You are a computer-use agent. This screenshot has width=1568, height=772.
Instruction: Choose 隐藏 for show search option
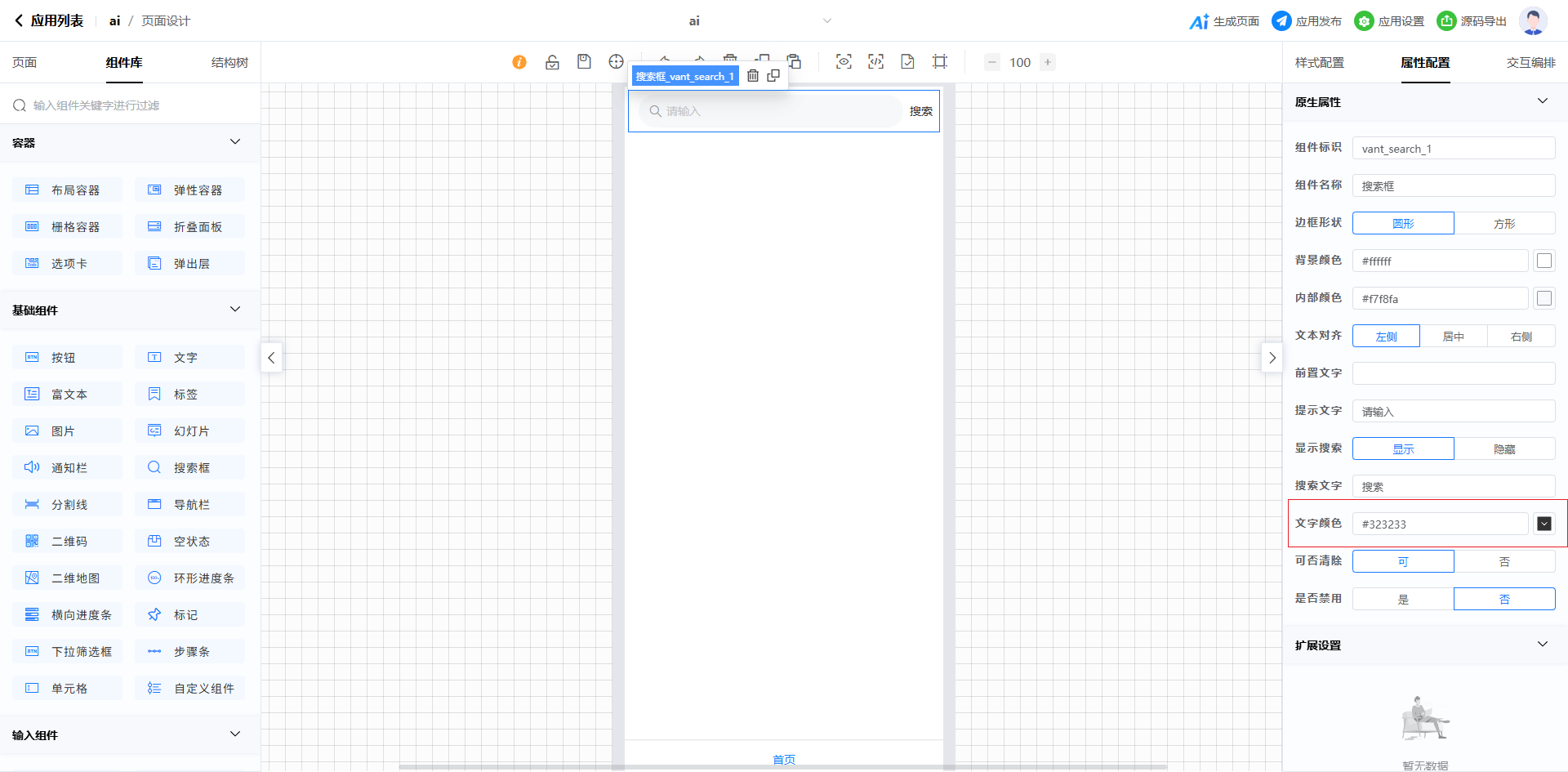click(x=1504, y=448)
